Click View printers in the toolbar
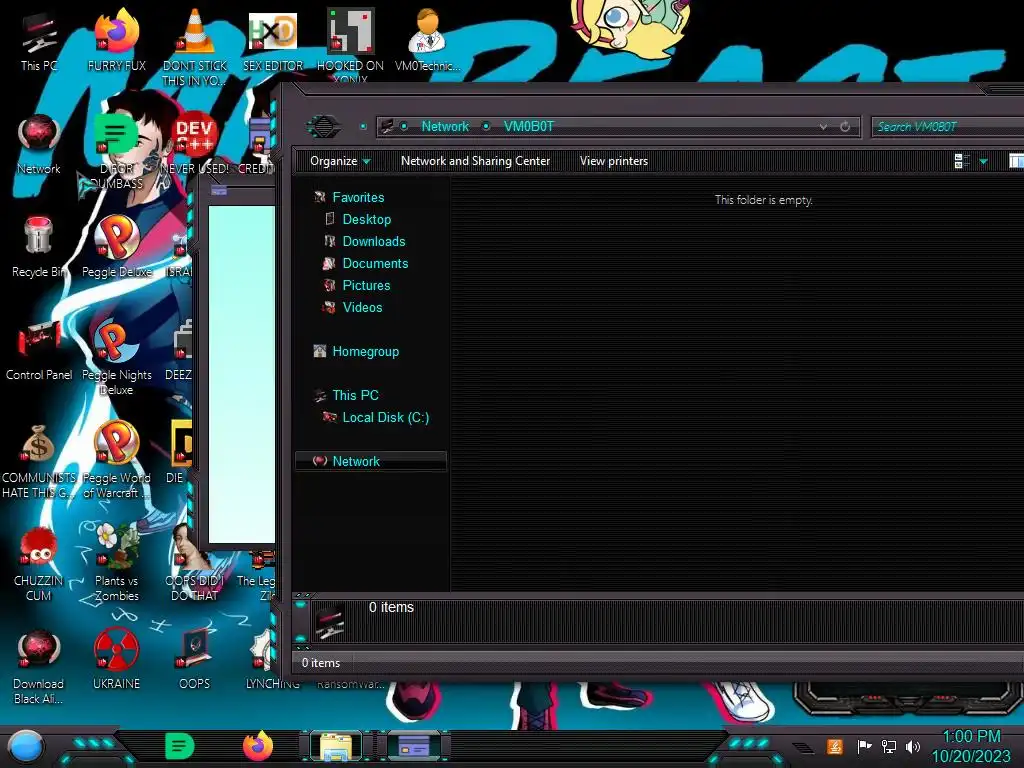Screen dimensions: 1024x768 614,161
